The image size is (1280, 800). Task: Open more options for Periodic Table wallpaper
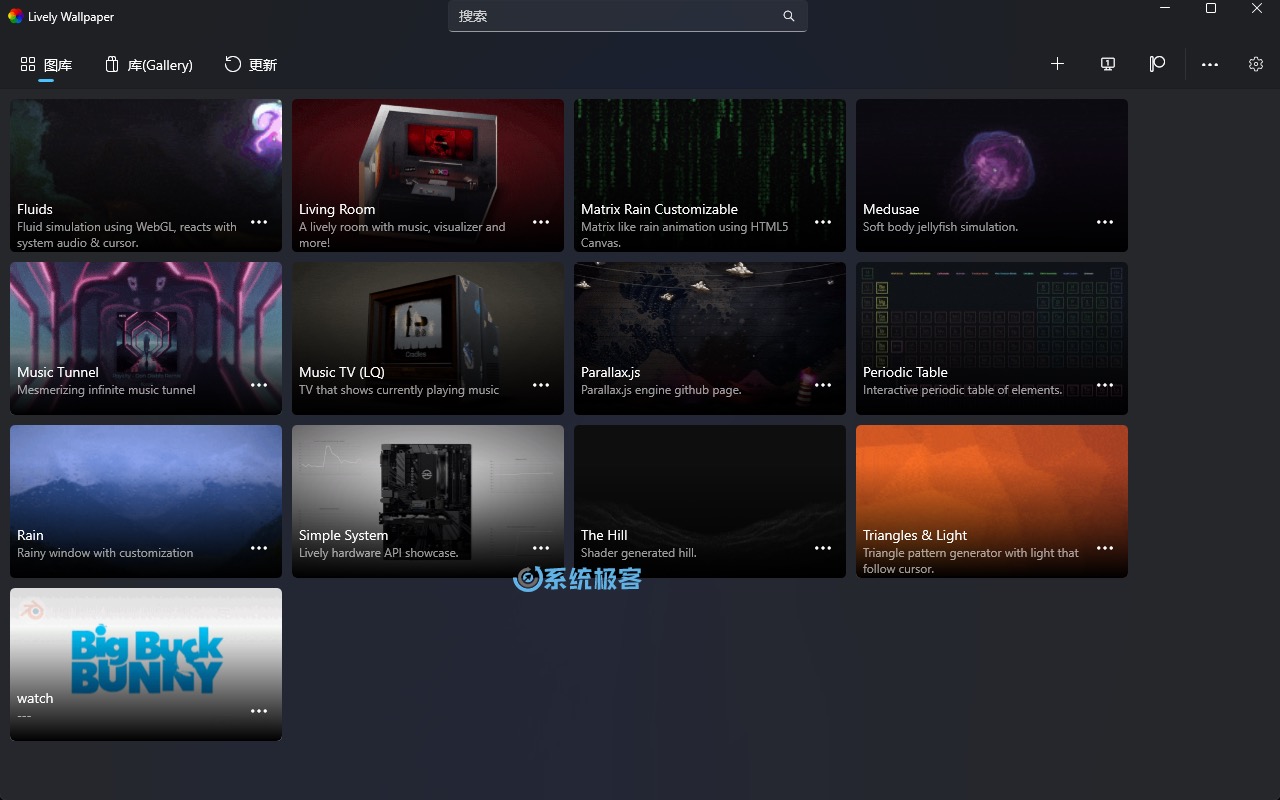coord(1105,385)
